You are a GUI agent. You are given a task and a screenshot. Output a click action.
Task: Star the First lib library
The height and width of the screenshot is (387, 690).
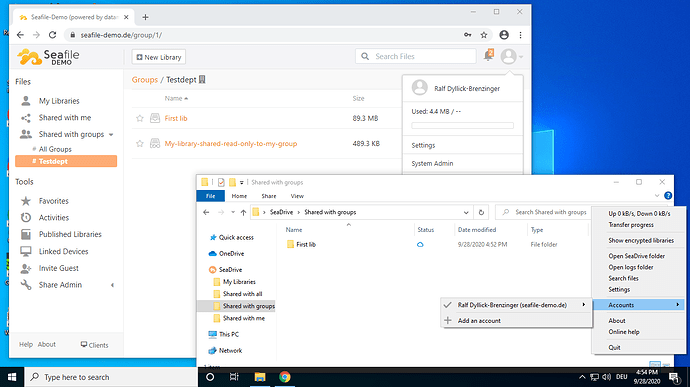point(139,118)
